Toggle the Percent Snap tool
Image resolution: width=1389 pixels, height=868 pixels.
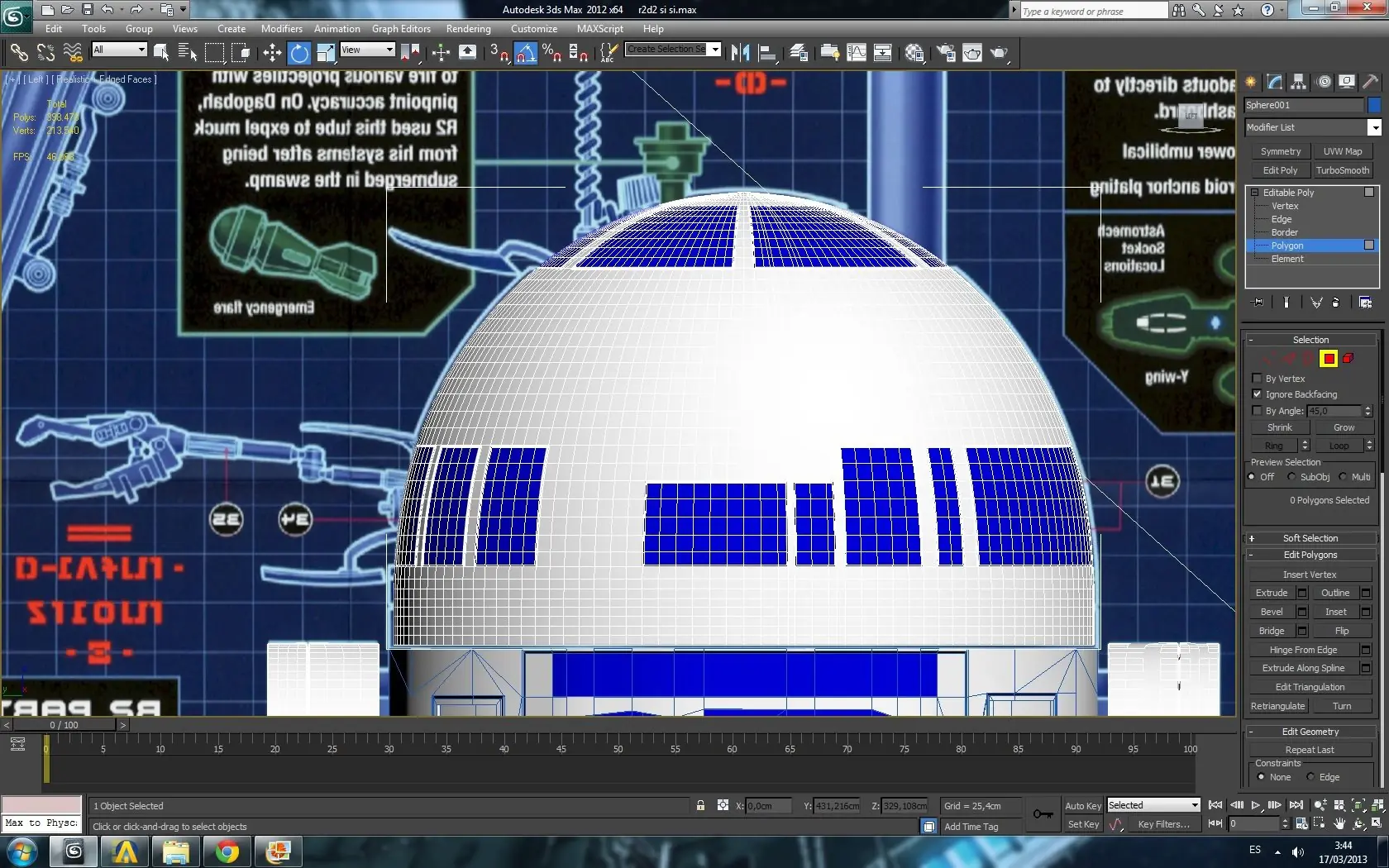coord(552,53)
